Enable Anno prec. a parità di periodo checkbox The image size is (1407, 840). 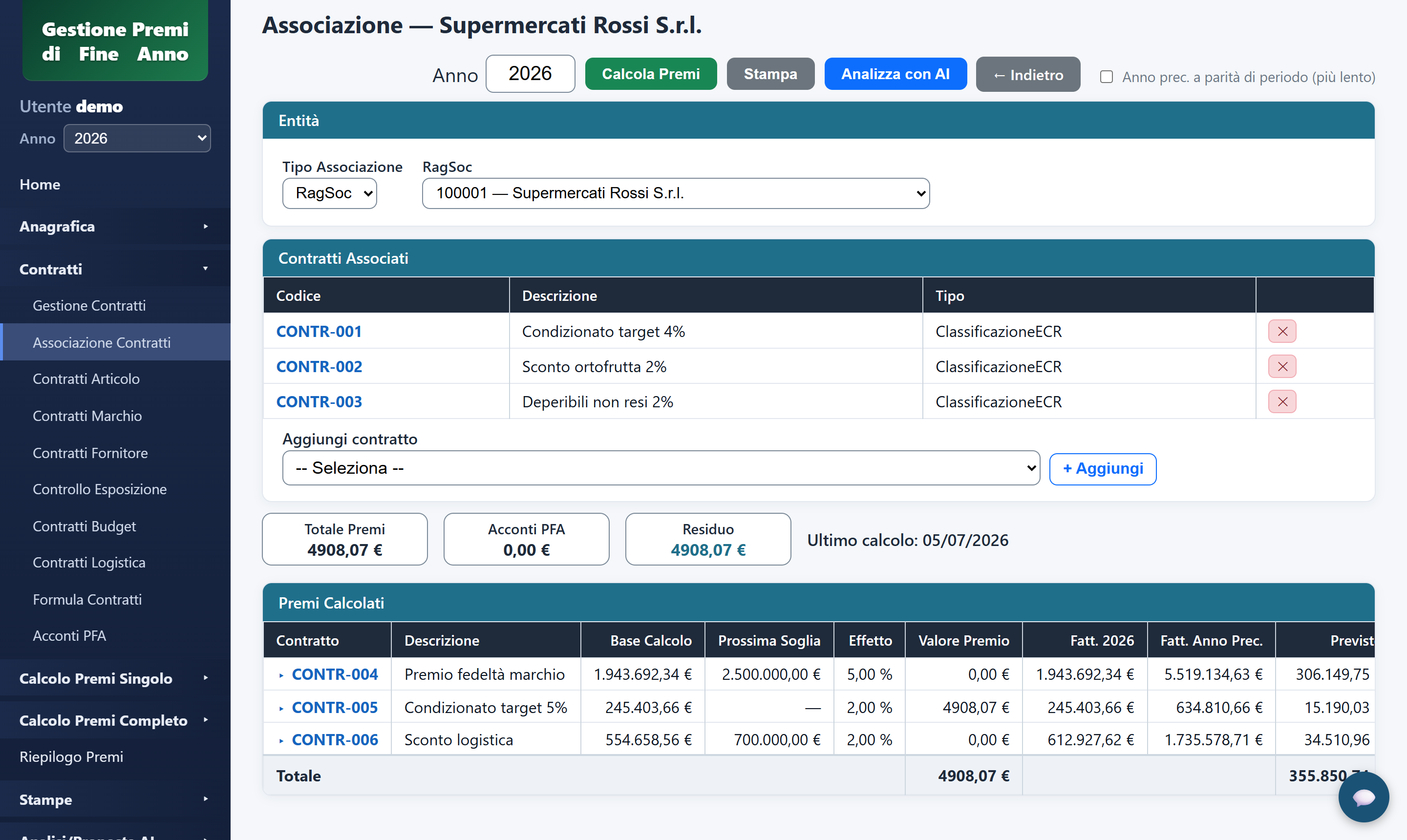[1107, 76]
